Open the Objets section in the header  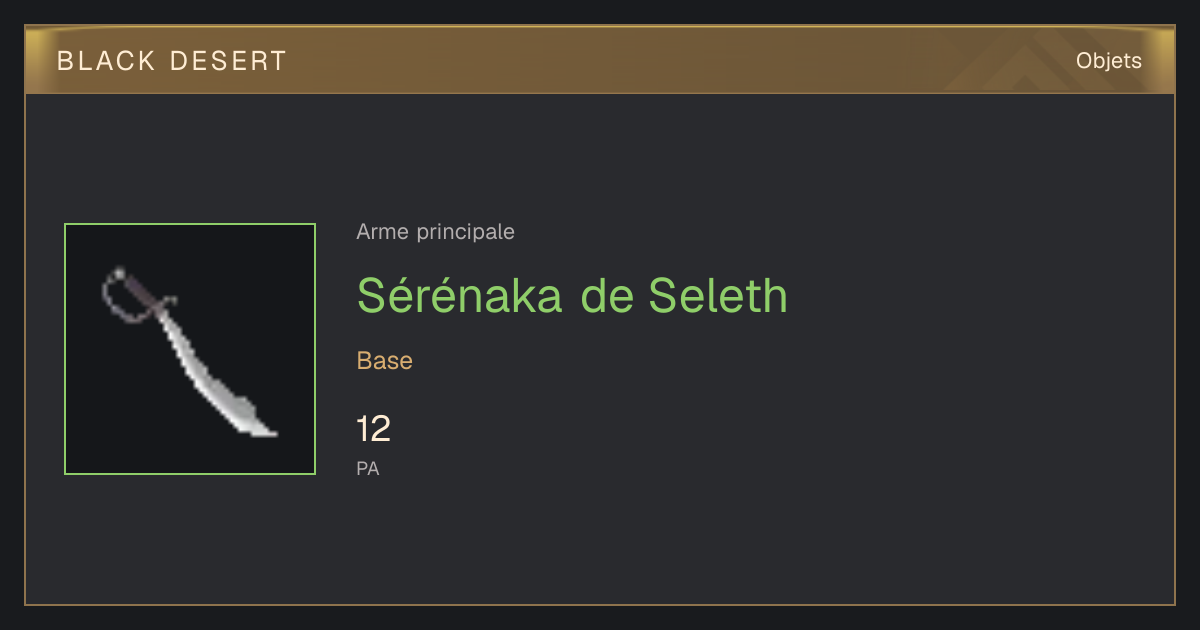[x=1109, y=61]
